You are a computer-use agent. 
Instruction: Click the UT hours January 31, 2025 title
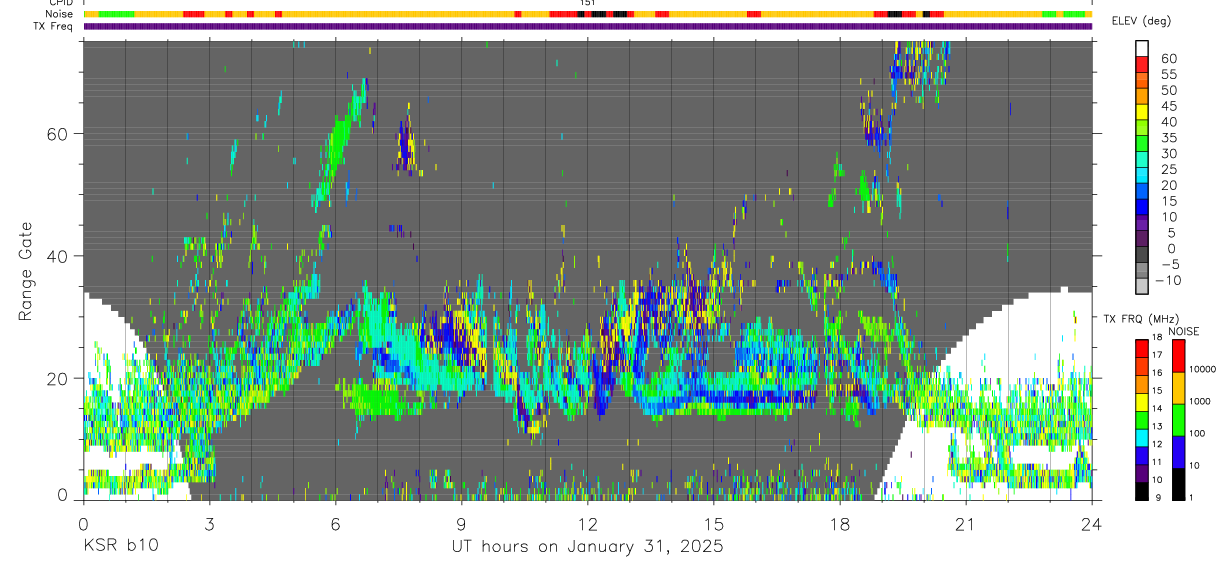[587, 547]
